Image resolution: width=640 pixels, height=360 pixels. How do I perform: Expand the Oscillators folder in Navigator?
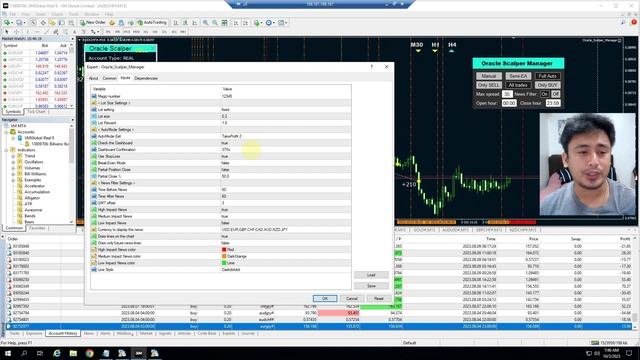coord(13,162)
